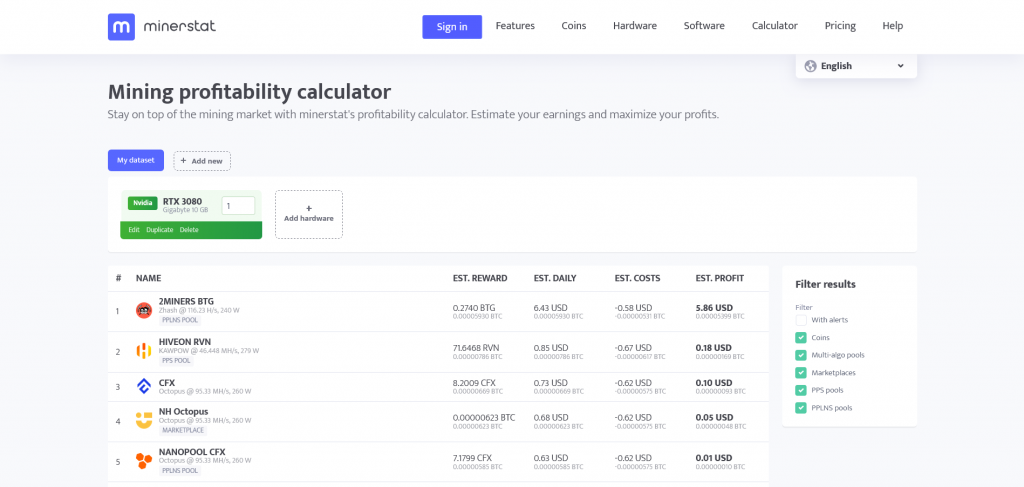Click the HIVEON RVN coin icon
The image size is (1024, 487).
coord(144,351)
